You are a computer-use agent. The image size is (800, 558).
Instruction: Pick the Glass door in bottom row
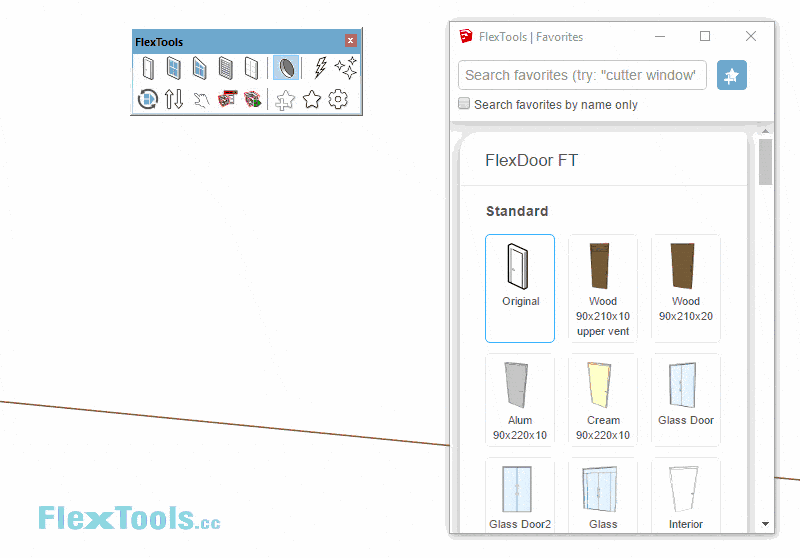pyautogui.click(x=603, y=496)
